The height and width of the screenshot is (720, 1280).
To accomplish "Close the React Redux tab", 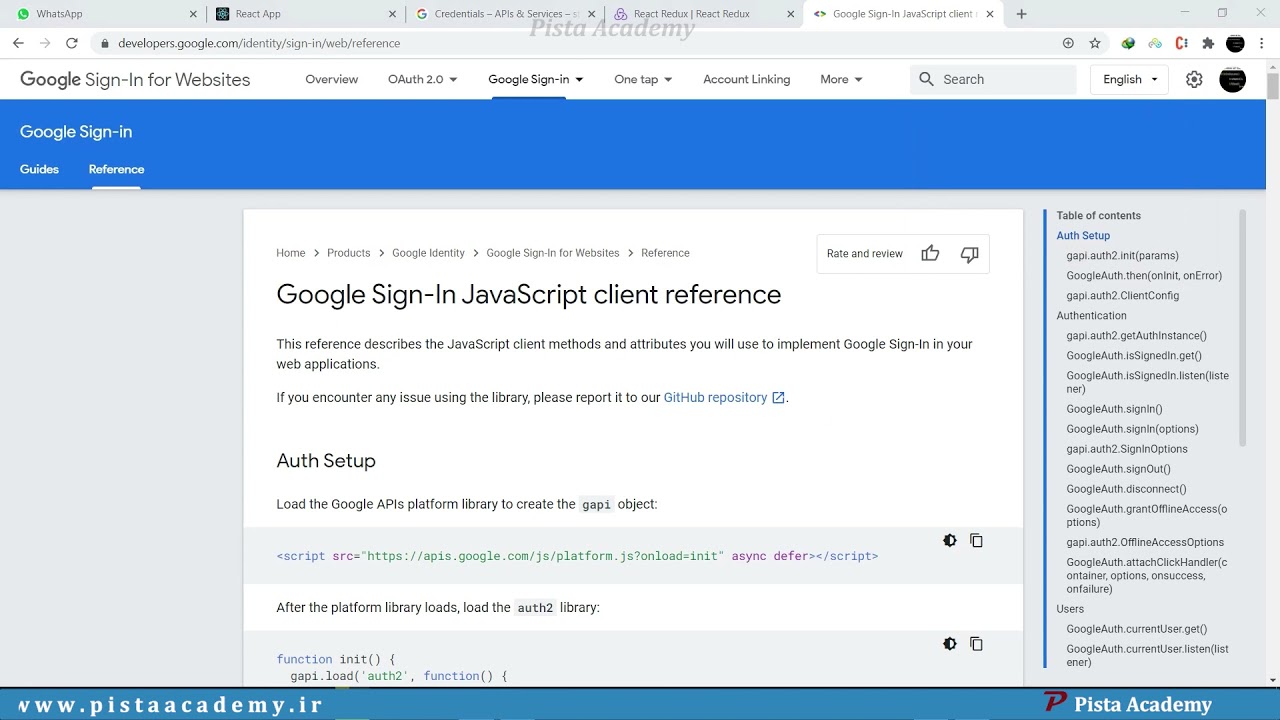I will 791,14.
